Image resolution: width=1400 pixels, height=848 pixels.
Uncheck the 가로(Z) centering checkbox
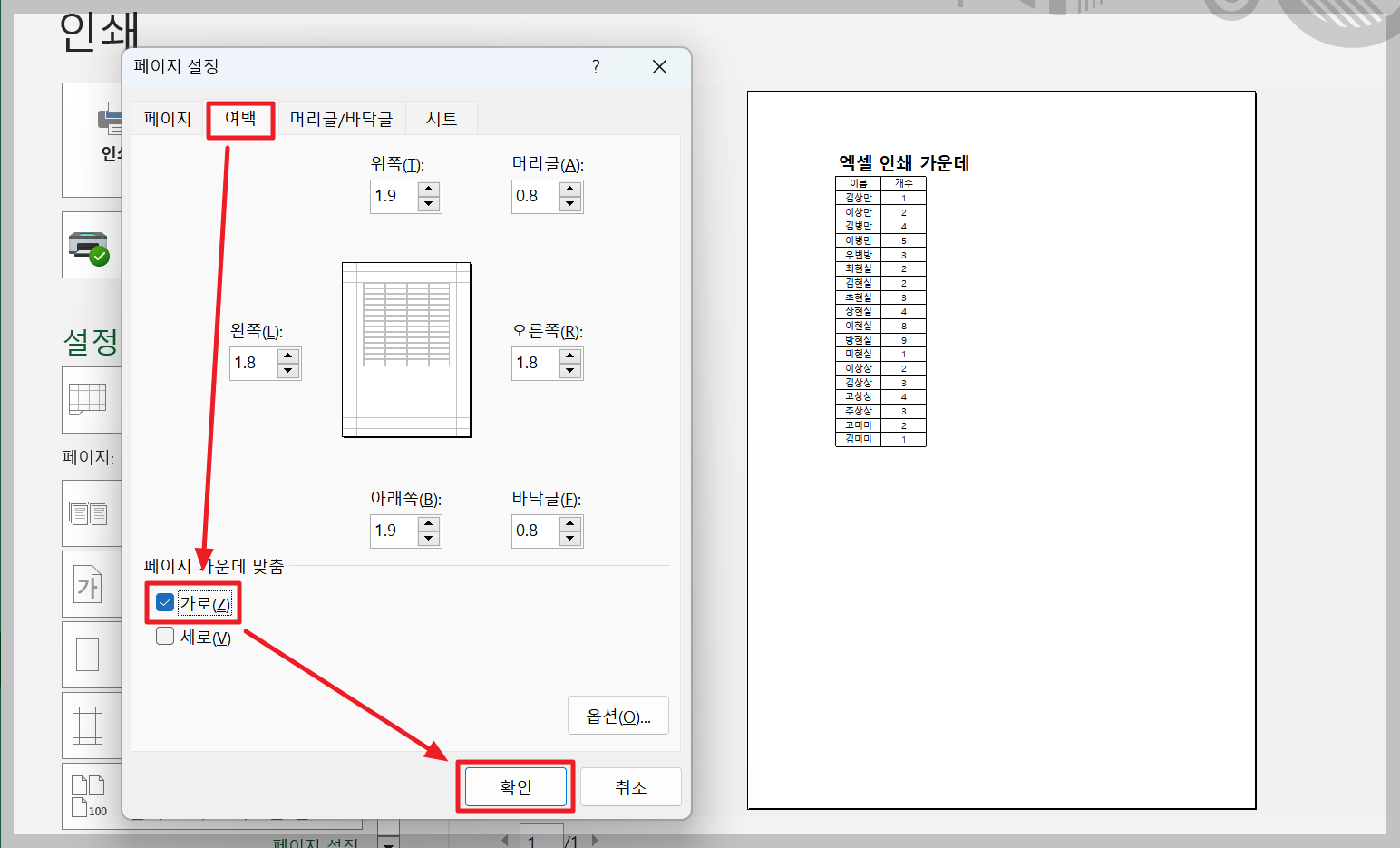click(x=164, y=601)
